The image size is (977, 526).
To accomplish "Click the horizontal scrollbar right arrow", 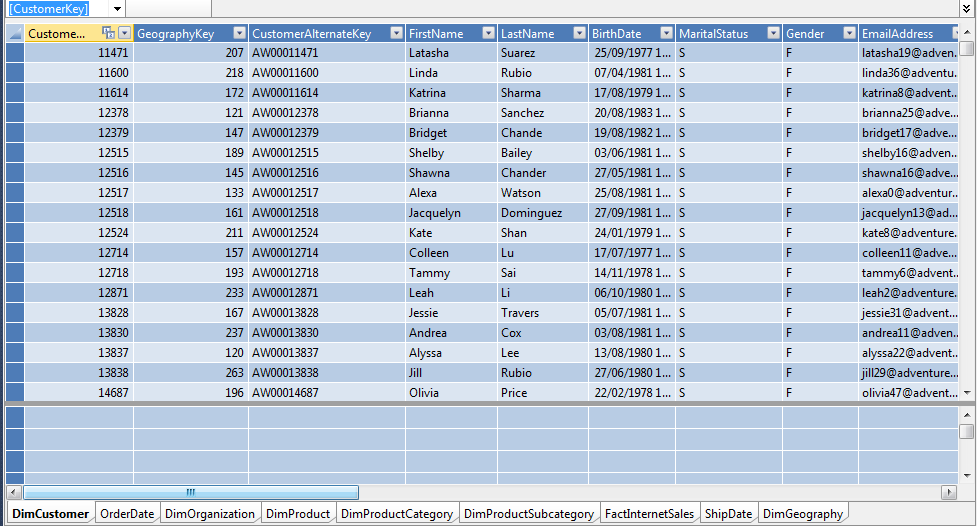I will click(949, 492).
